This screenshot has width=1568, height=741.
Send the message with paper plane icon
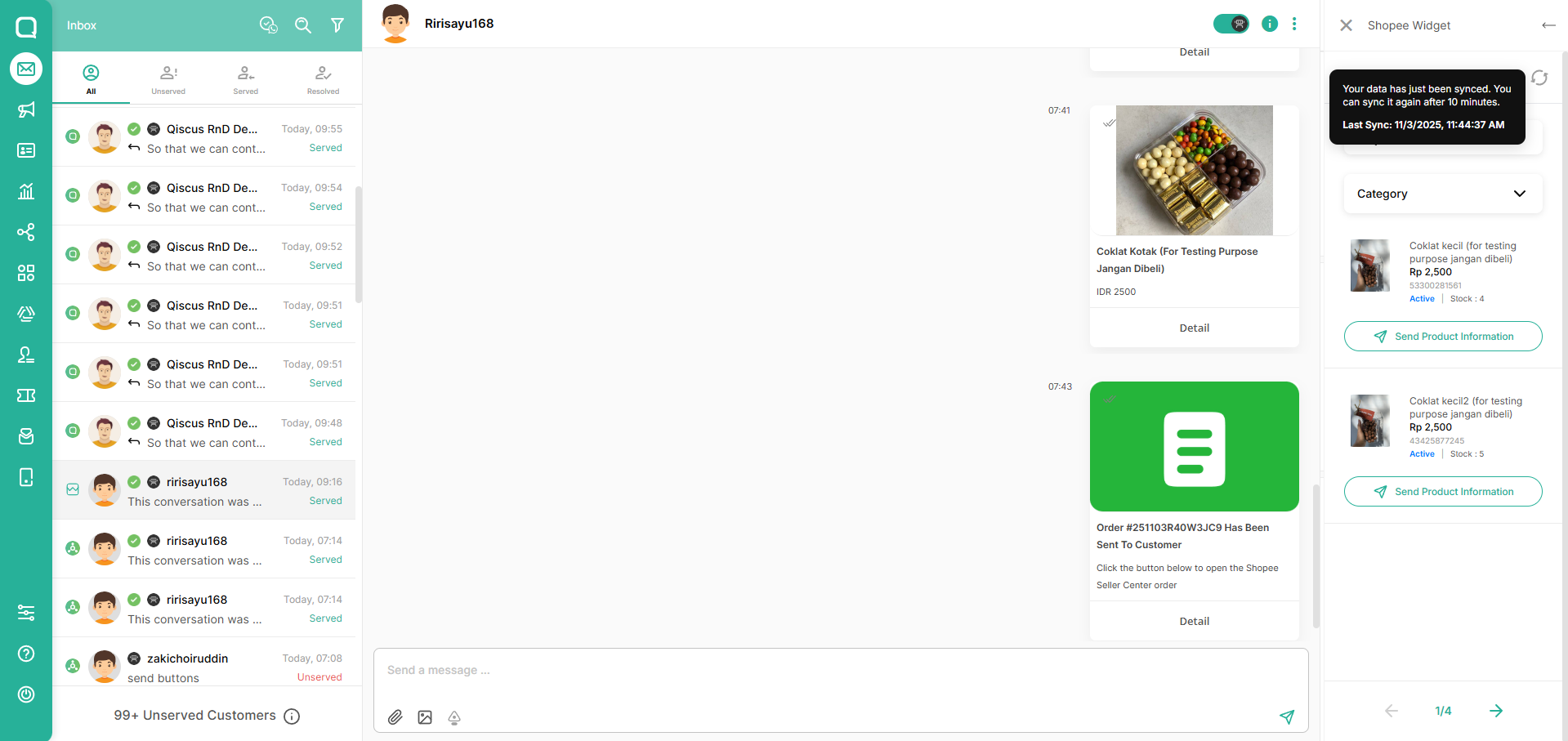click(x=1287, y=716)
